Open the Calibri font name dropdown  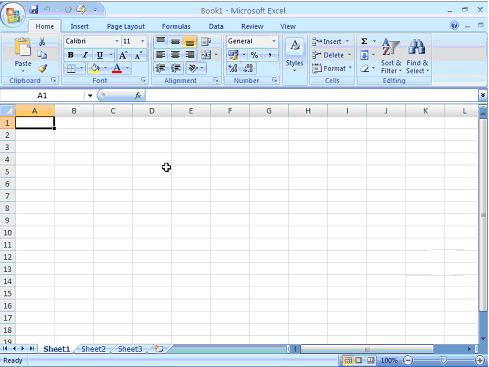(117, 41)
